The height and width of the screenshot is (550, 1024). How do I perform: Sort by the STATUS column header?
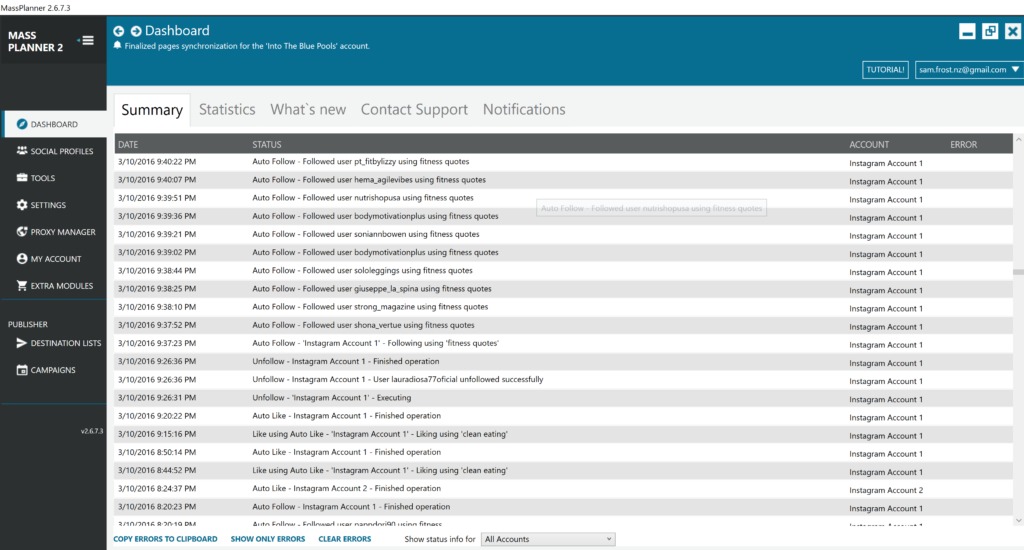tap(266, 144)
